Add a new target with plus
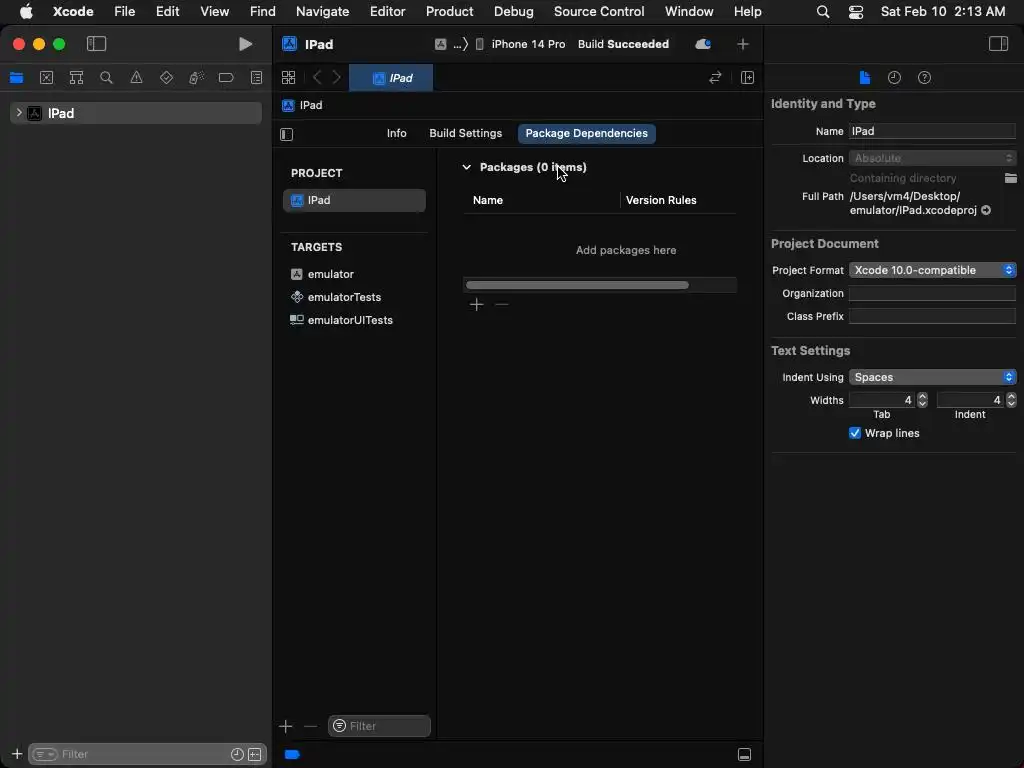Screen dimensions: 1024x768 coord(285,726)
